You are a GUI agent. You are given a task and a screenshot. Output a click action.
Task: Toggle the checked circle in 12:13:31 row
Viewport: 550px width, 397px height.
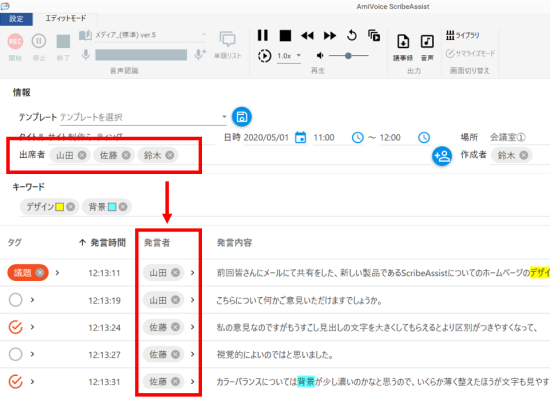click(15, 381)
